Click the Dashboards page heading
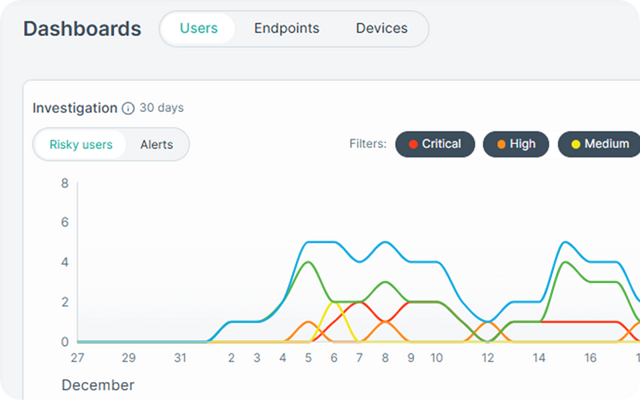The height and width of the screenshot is (400, 640). [x=82, y=29]
